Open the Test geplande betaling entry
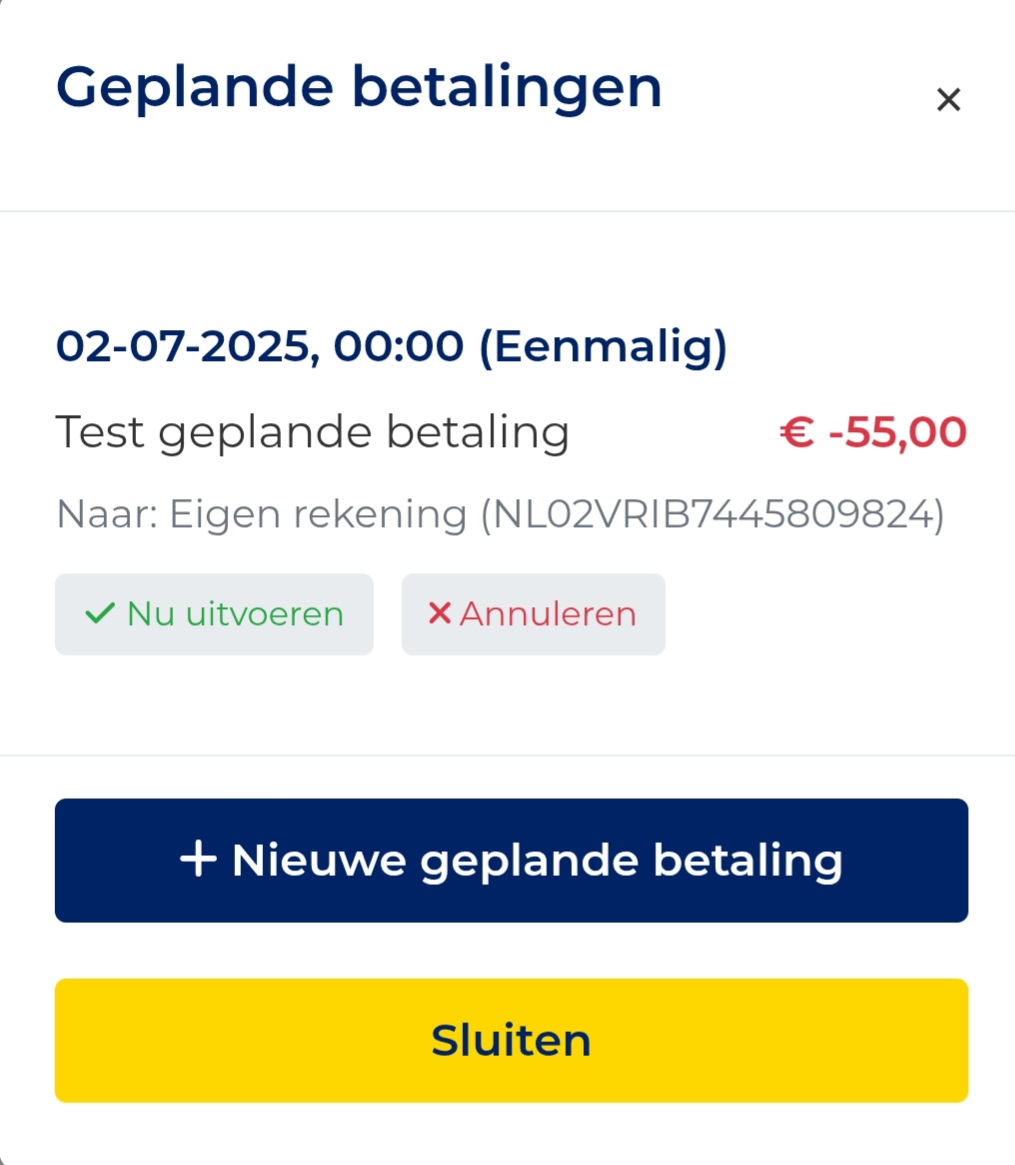Screen dimensions: 1015x1165 click(x=312, y=432)
